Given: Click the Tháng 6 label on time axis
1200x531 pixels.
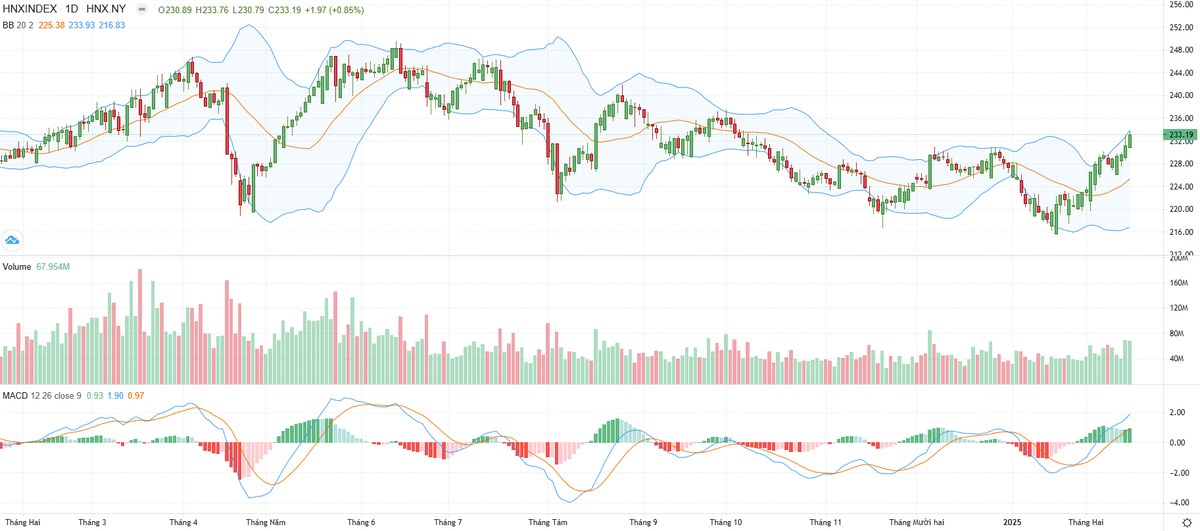Looking at the screenshot, I should tap(361, 521).
